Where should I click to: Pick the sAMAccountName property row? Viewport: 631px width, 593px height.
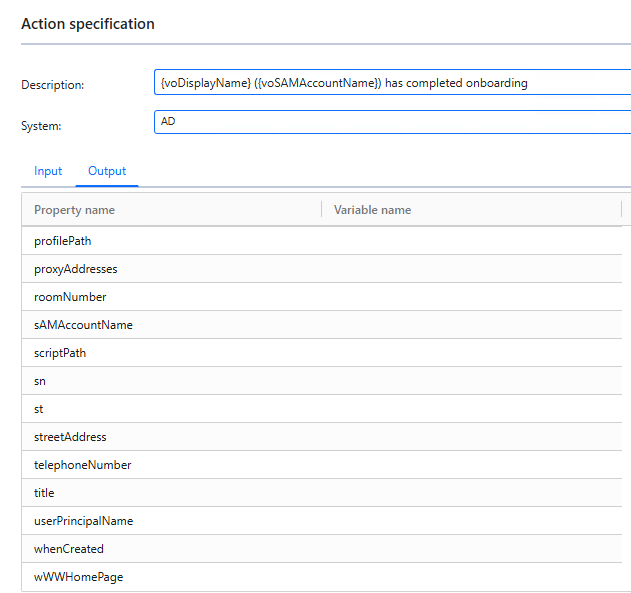(x=322, y=325)
